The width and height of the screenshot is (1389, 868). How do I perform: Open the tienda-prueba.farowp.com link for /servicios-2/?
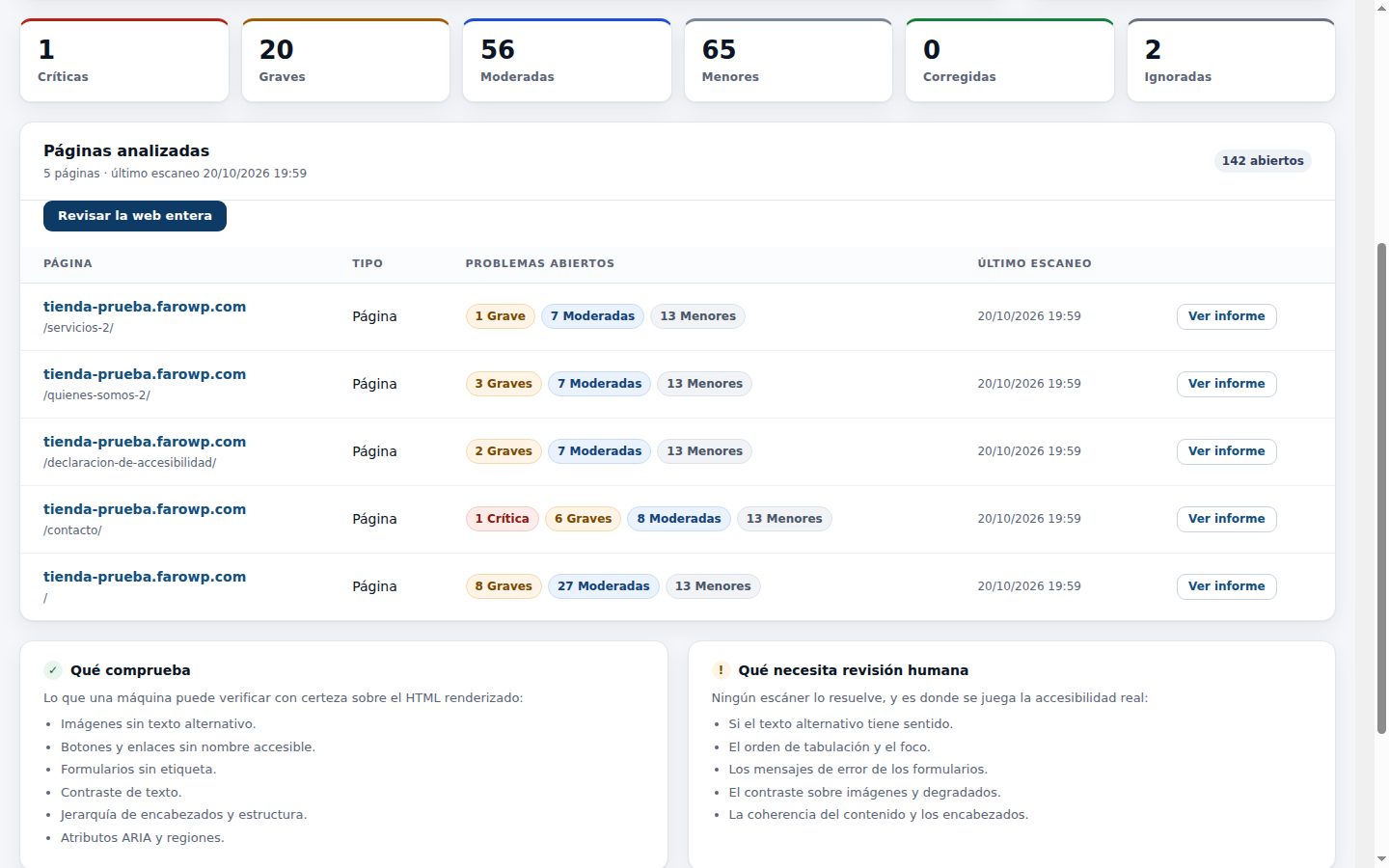145,307
